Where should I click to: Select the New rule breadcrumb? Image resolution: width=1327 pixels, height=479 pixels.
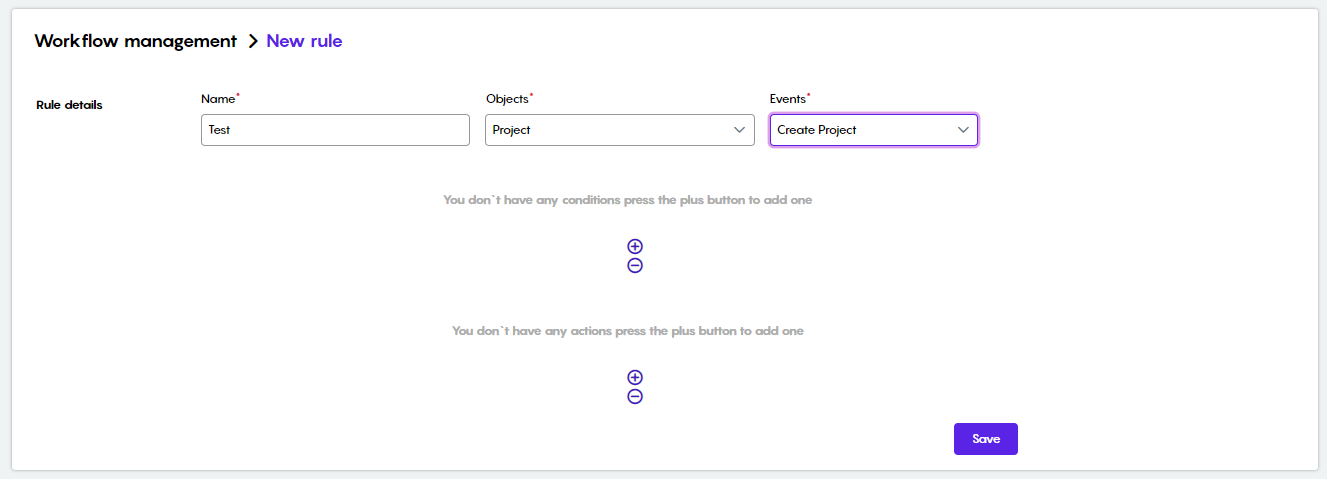pos(304,41)
